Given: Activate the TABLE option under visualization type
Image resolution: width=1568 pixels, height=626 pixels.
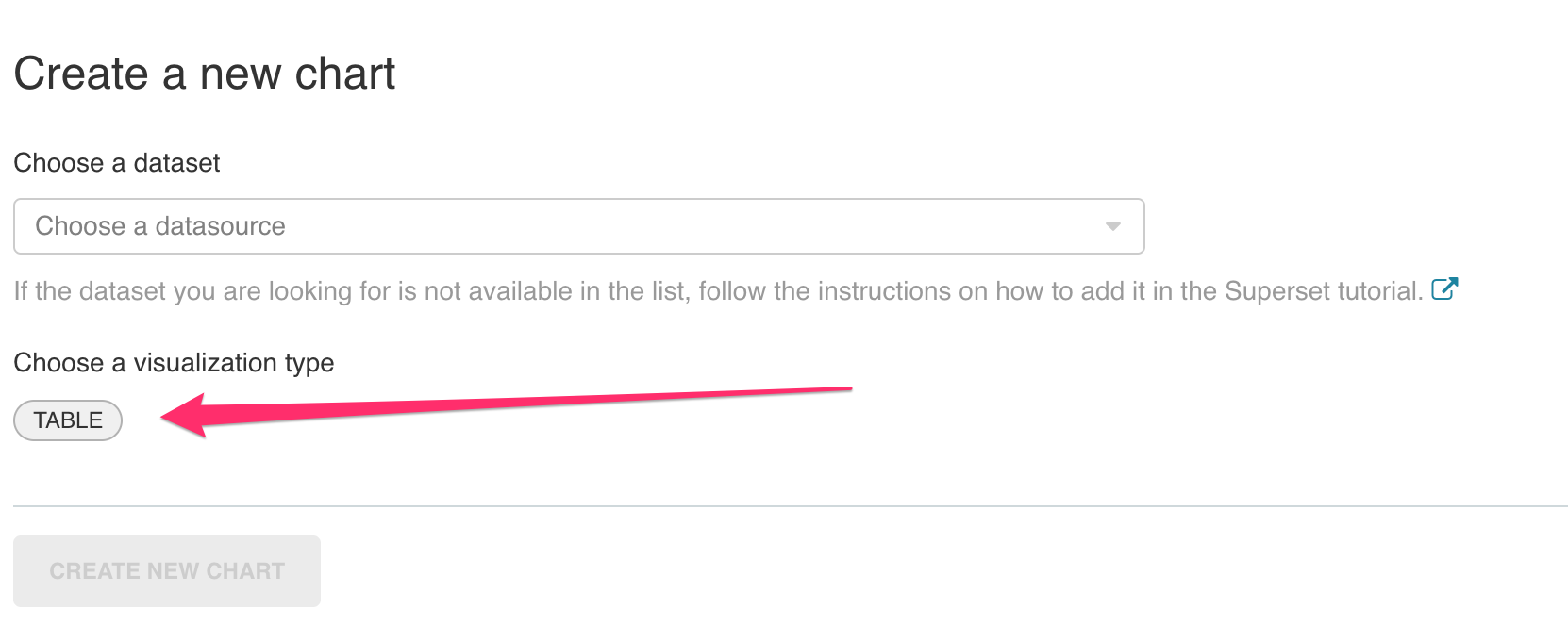Looking at the screenshot, I should tap(67, 420).
